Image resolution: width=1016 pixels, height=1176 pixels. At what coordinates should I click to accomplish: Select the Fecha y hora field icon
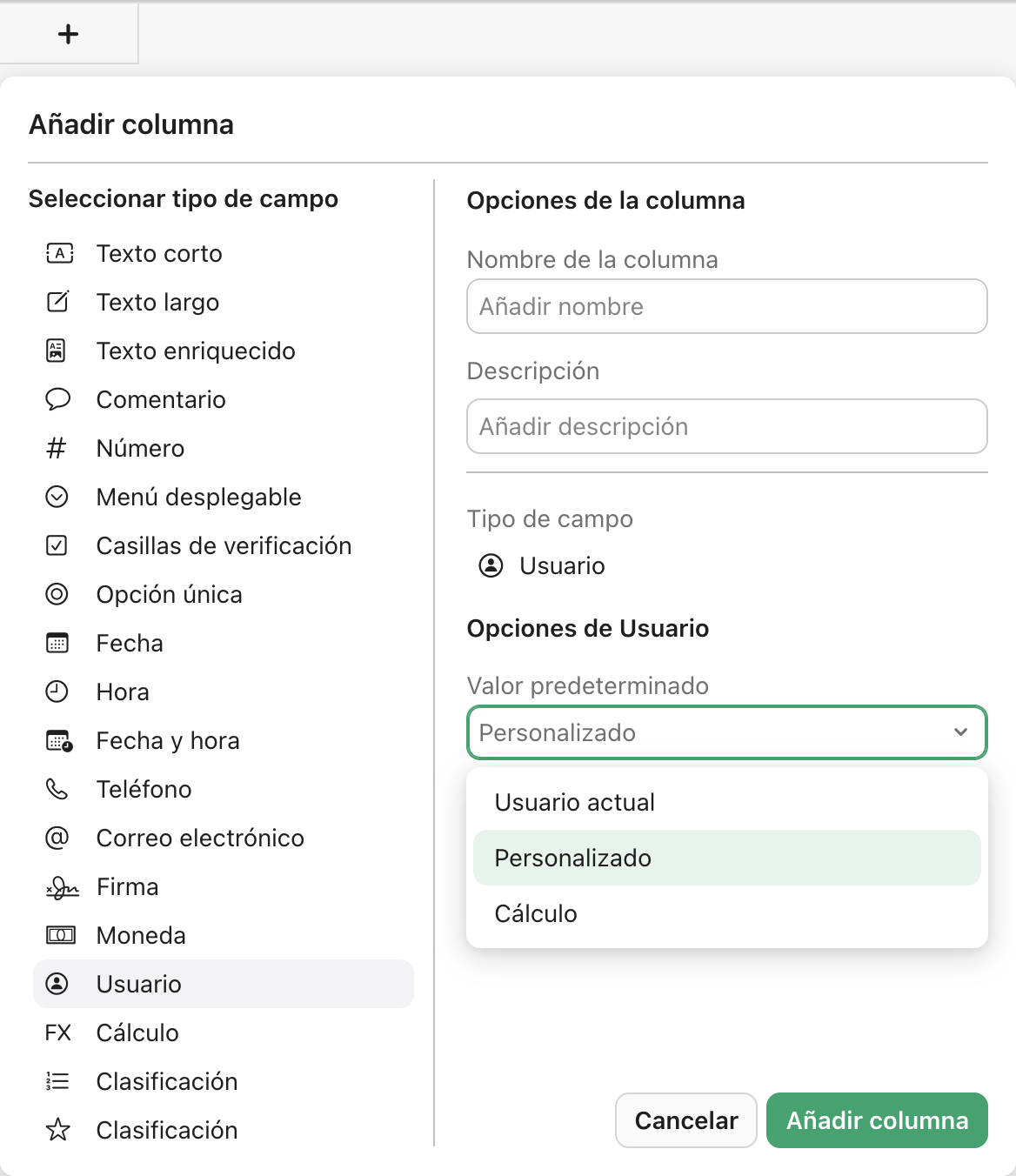pyautogui.click(x=57, y=740)
